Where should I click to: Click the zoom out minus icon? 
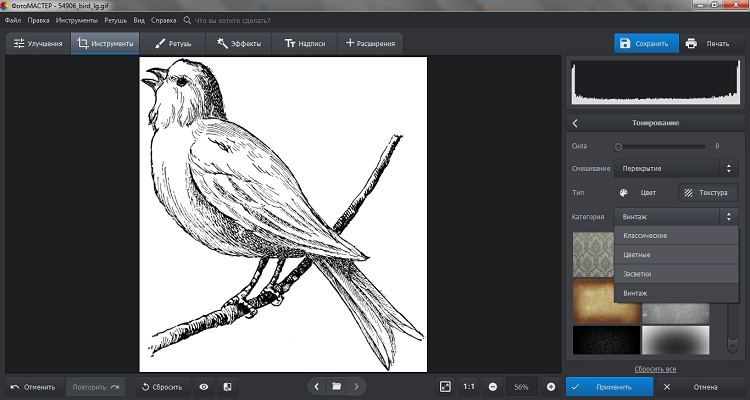(493, 386)
